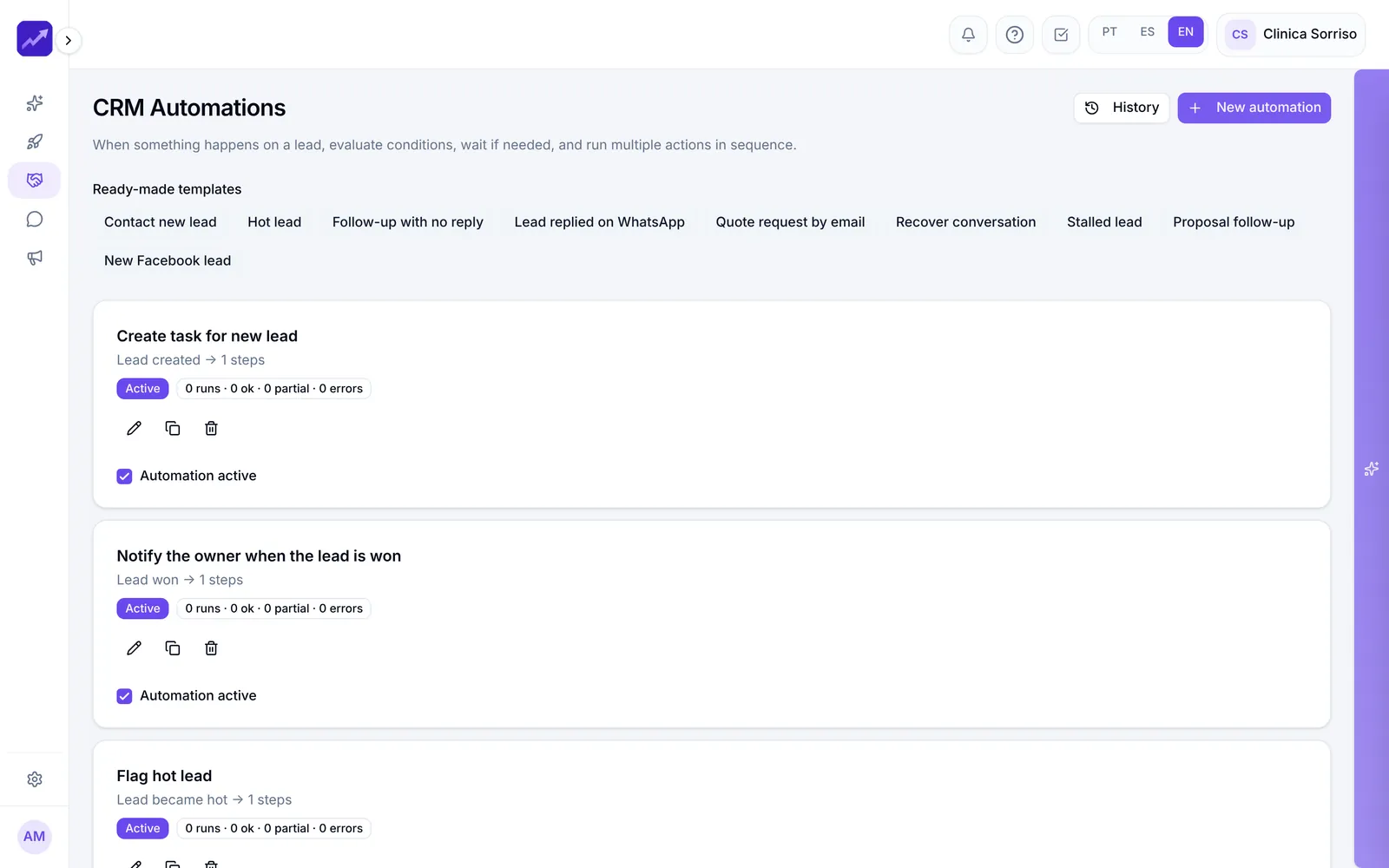The height and width of the screenshot is (868, 1389).
Task: Open the megaphone campaigns item in sidebar
Action: point(35,258)
